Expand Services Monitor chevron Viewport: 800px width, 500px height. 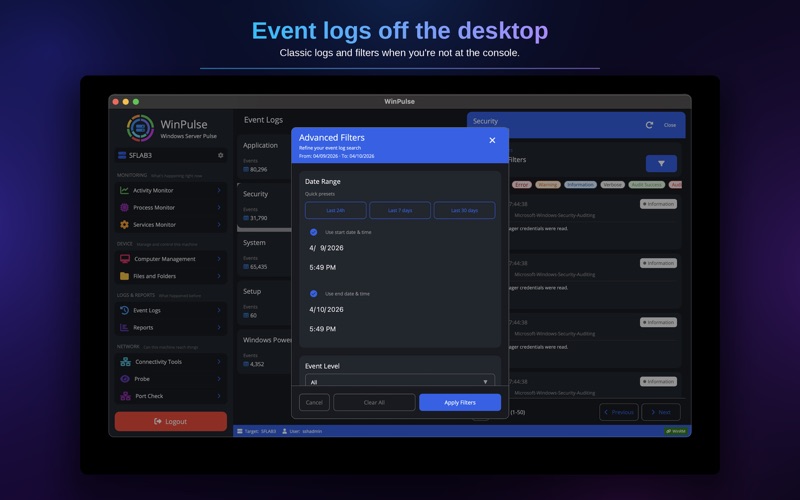pos(219,224)
